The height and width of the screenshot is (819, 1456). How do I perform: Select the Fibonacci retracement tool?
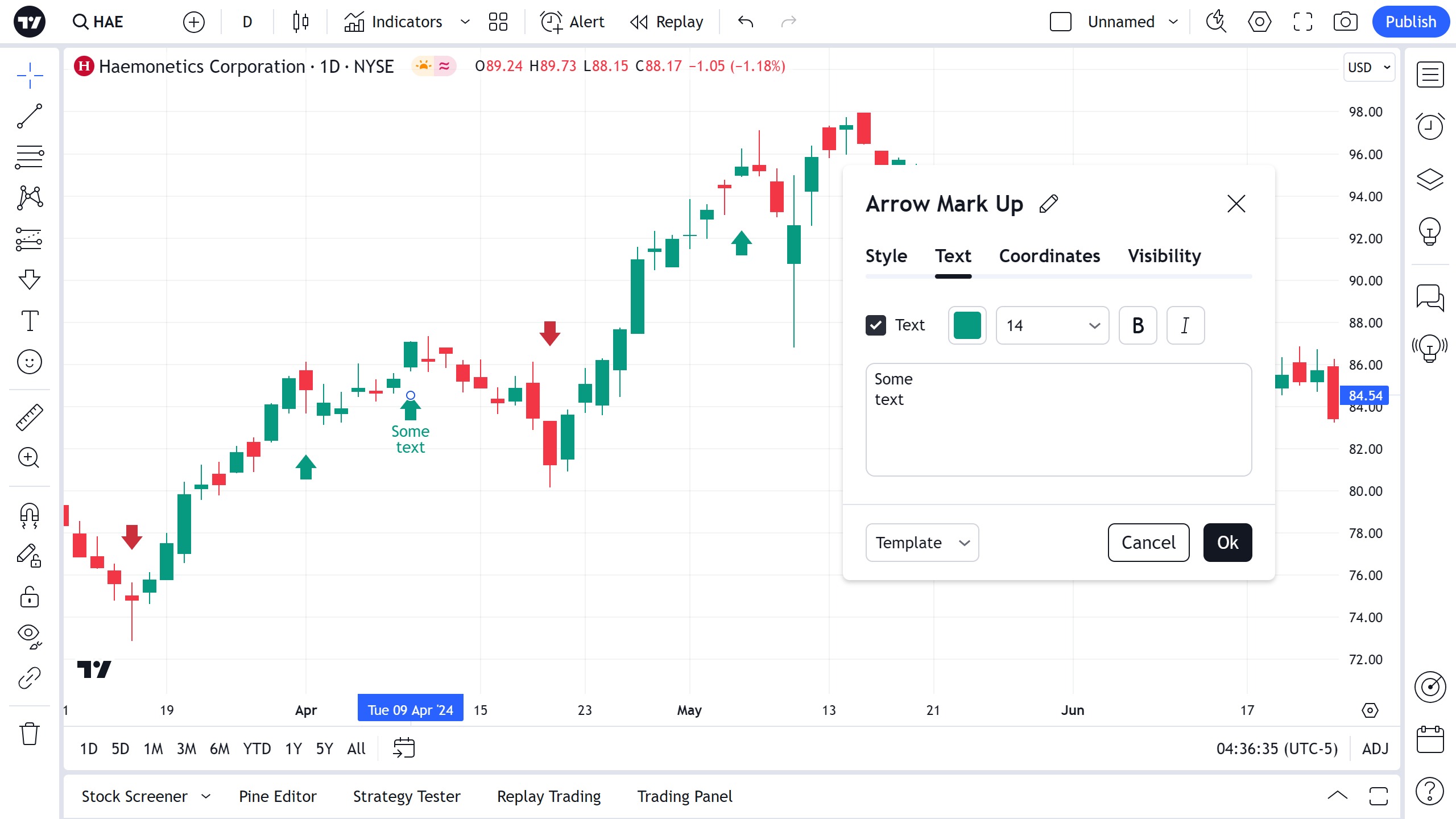click(x=30, y=157)
